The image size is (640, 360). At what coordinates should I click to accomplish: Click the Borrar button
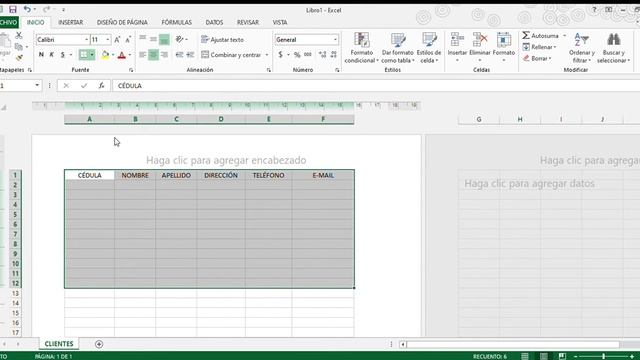coord(537,58)
